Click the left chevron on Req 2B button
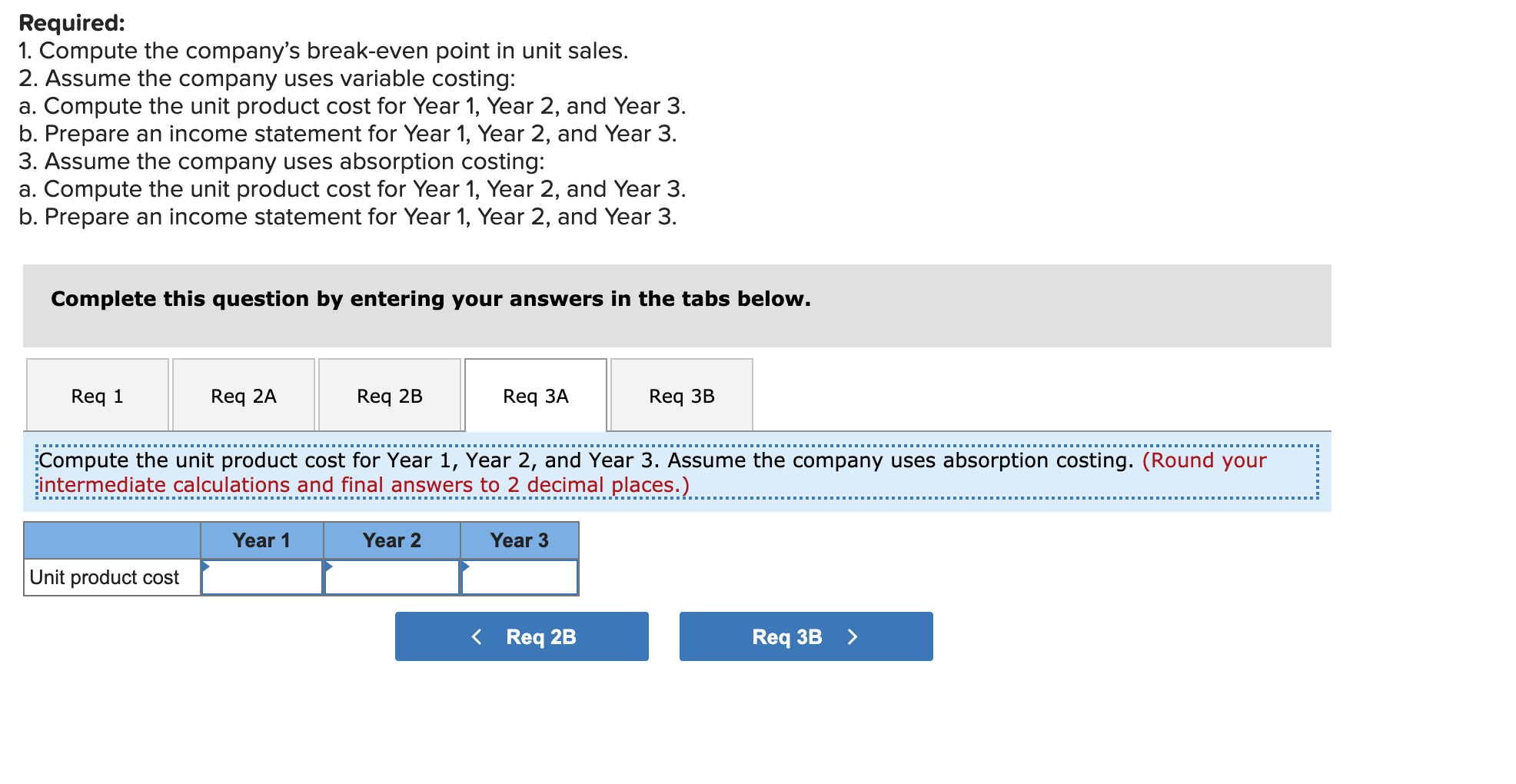The height and width of the screenshot is (784, 1516). tap(475, 636)
